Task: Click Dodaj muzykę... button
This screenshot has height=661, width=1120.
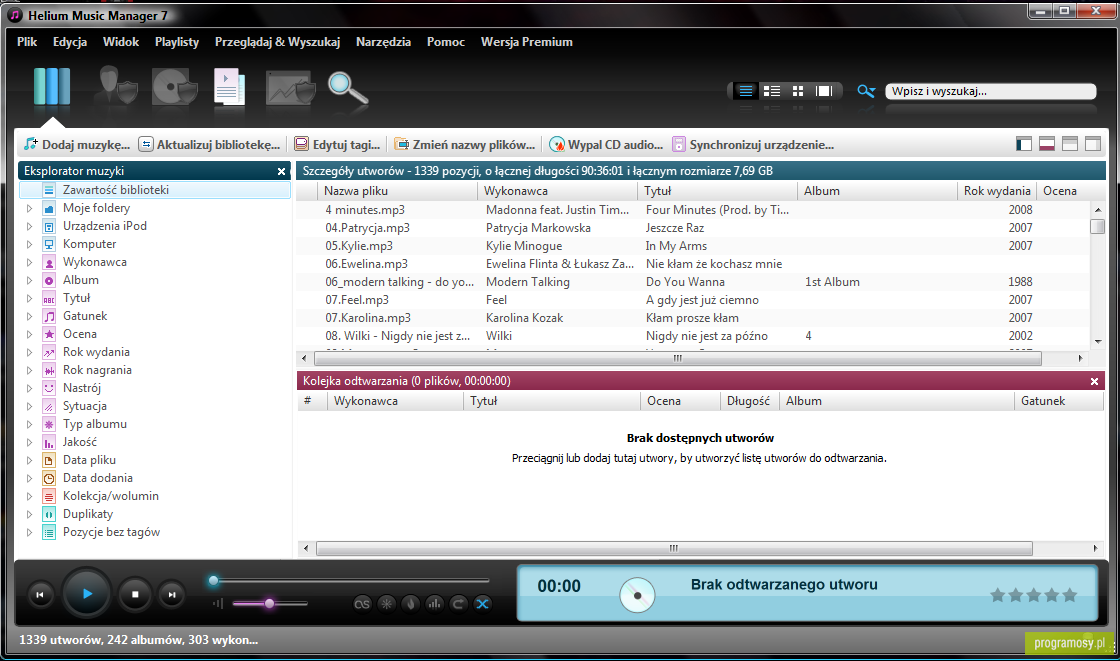Action: pos(77,144)
